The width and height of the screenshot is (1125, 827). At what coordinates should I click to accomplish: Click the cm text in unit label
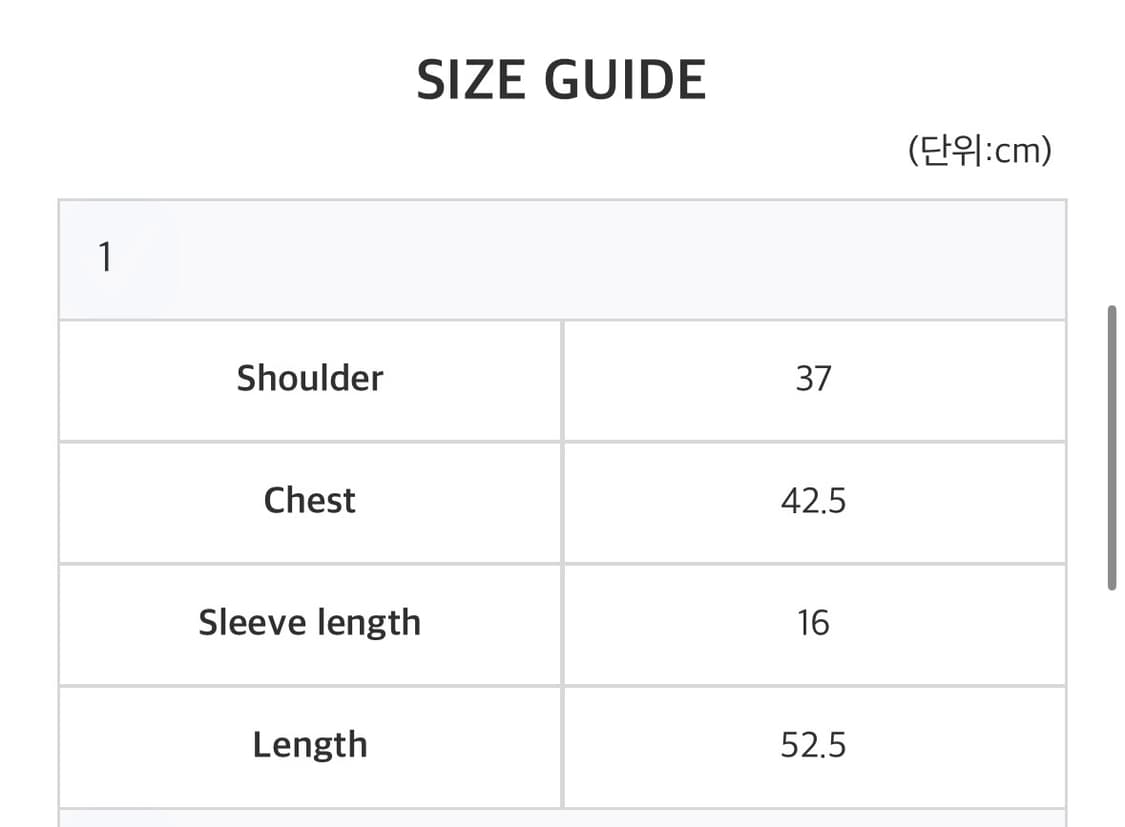[1017, 151]
